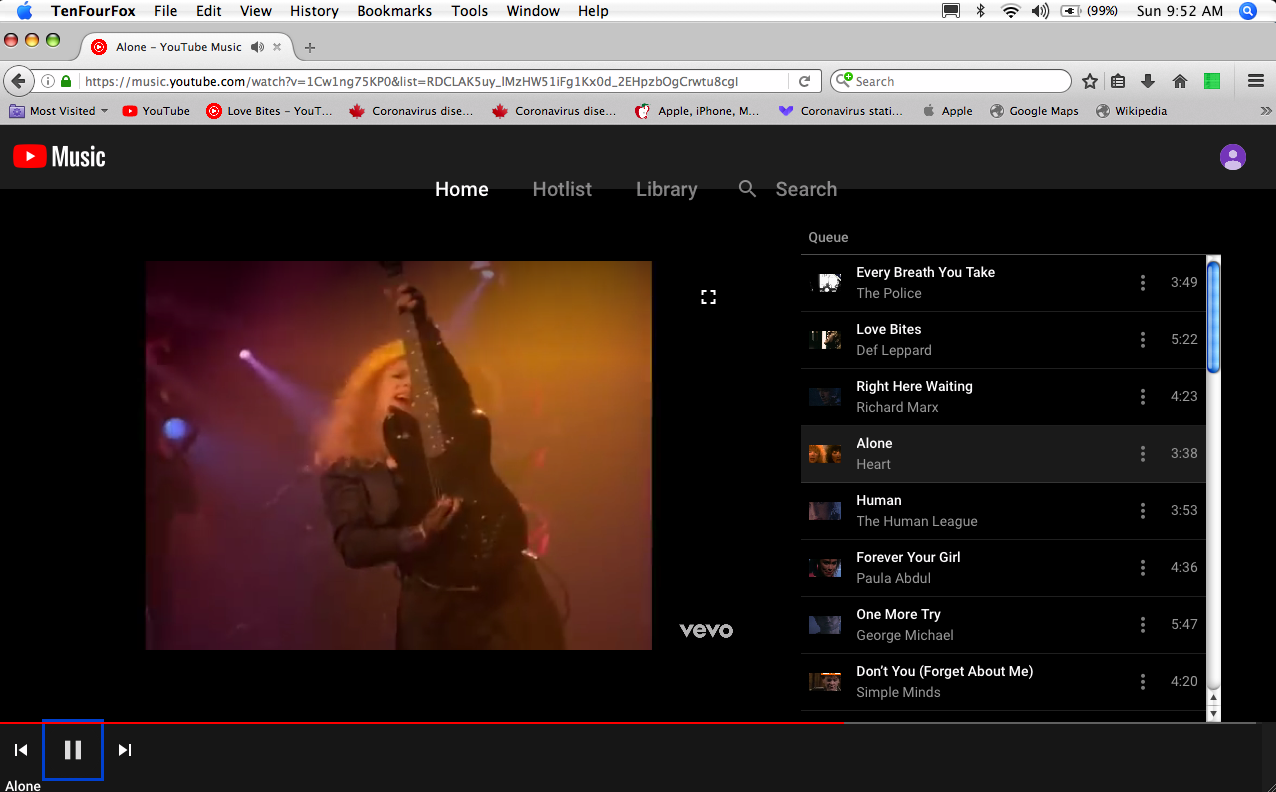This screenshot has width=1276, height=792.
Task: Close the Alone – YouTube Music tab
Action: [x=277, y=47]
